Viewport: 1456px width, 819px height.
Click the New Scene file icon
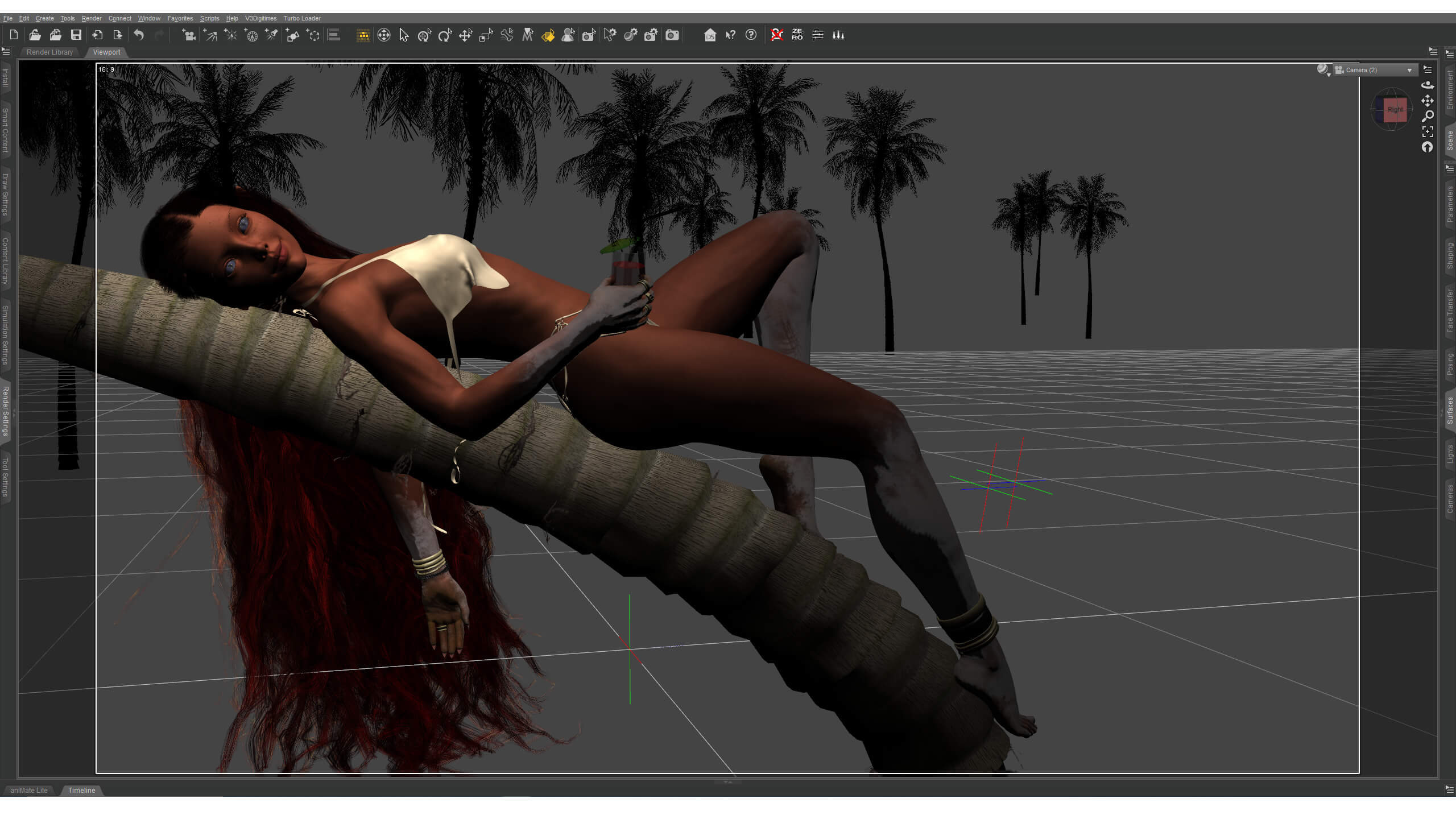point(14,35)
